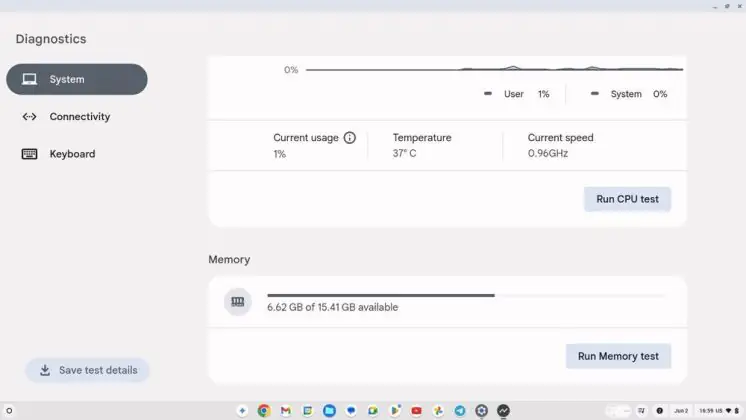
Task: Click the Memory section heading
Action: (x=229, y=260)
